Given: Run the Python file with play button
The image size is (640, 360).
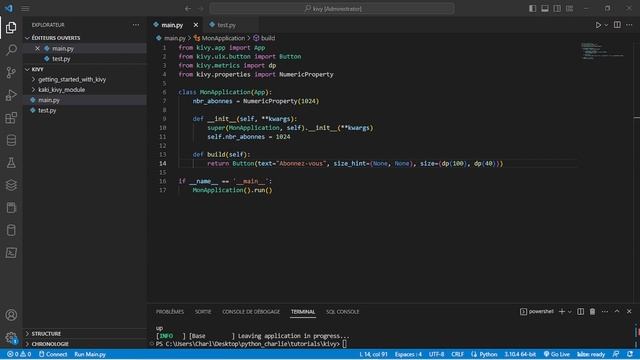Looking at the screenshot, I should (x=598, y=25).
